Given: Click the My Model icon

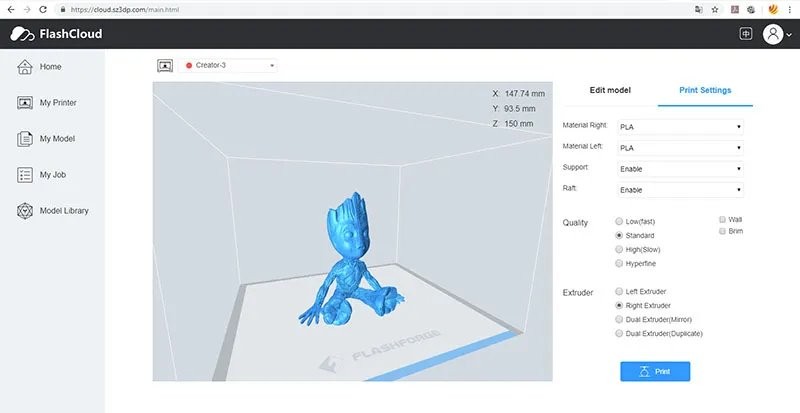Looking at the screenshot, I should click(24, 139).
